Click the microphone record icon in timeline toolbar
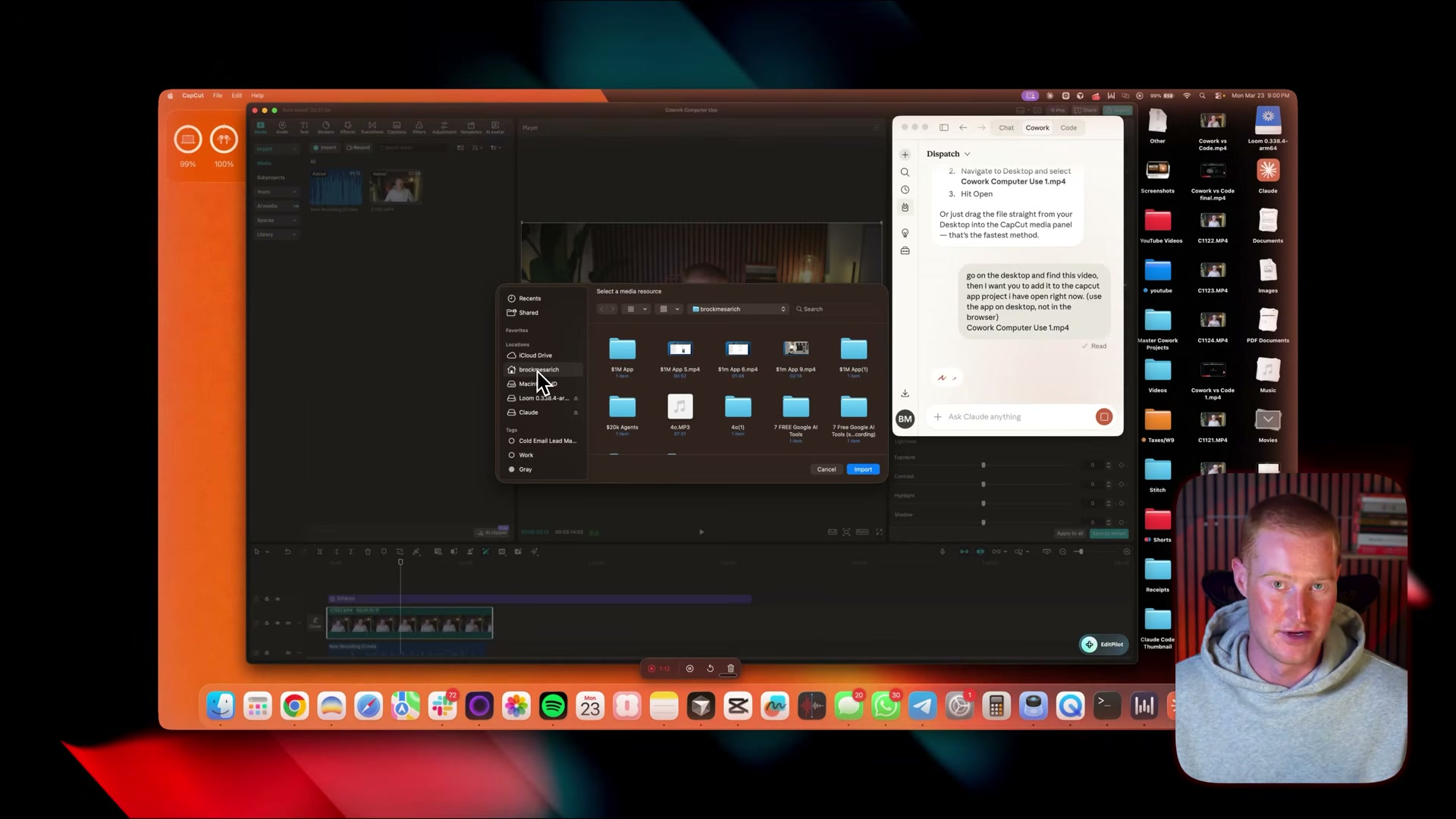This screenshot has width=1456, height=819. (943, 552)
